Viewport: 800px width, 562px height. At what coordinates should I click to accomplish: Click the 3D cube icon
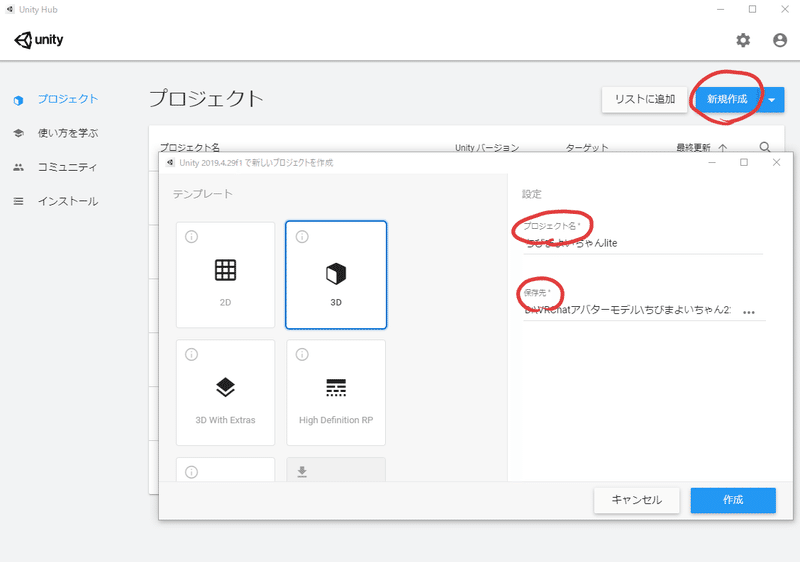(x=336, y=273)
